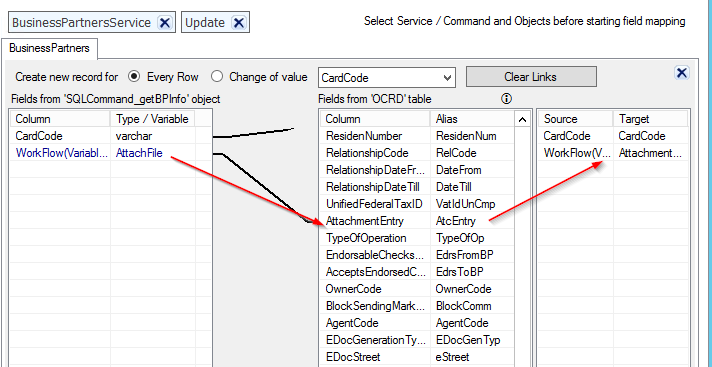
Task: Select the Change of value radio button
Action: 217,77
